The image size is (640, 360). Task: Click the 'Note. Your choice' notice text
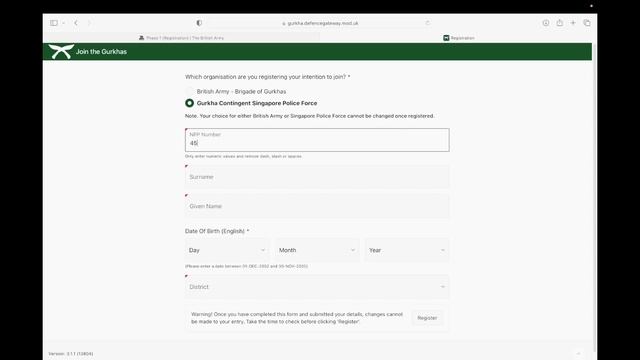point(309,116)
